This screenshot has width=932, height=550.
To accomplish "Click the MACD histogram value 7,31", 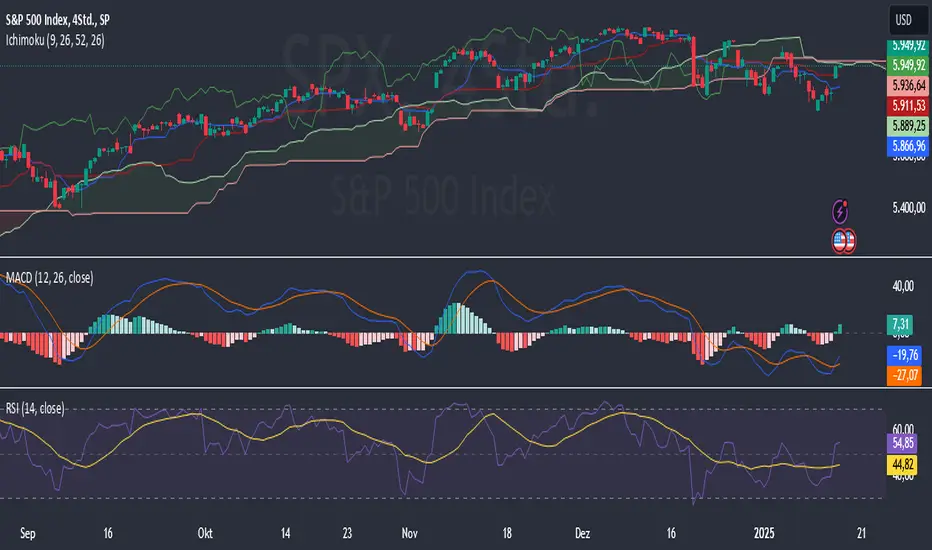I will tap(900, 324).
